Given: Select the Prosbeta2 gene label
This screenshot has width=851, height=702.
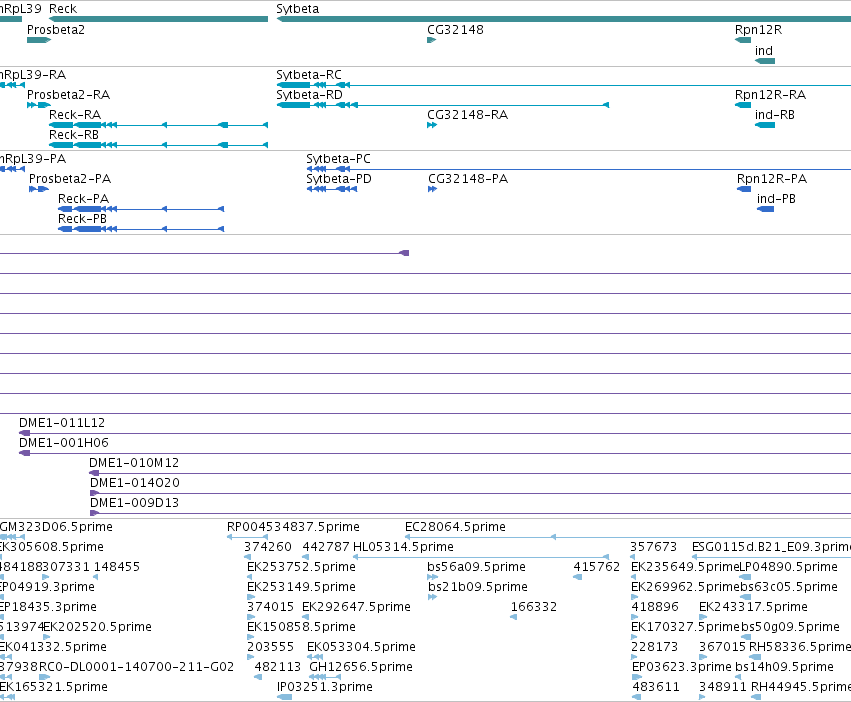Looking at the screenshot, I should click(56, 29).
